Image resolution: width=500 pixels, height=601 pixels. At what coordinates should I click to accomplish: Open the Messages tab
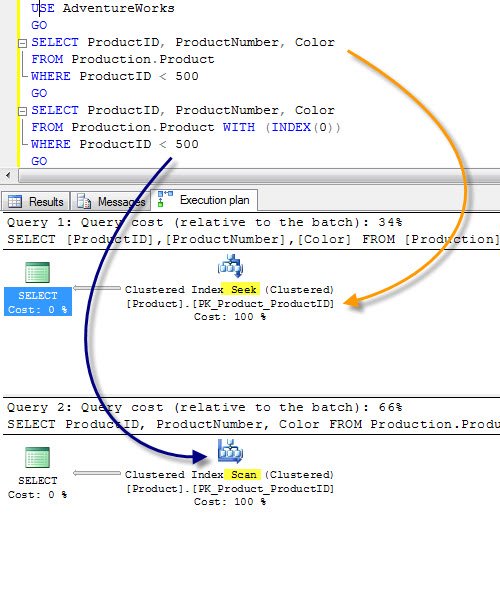click(111, 201)
